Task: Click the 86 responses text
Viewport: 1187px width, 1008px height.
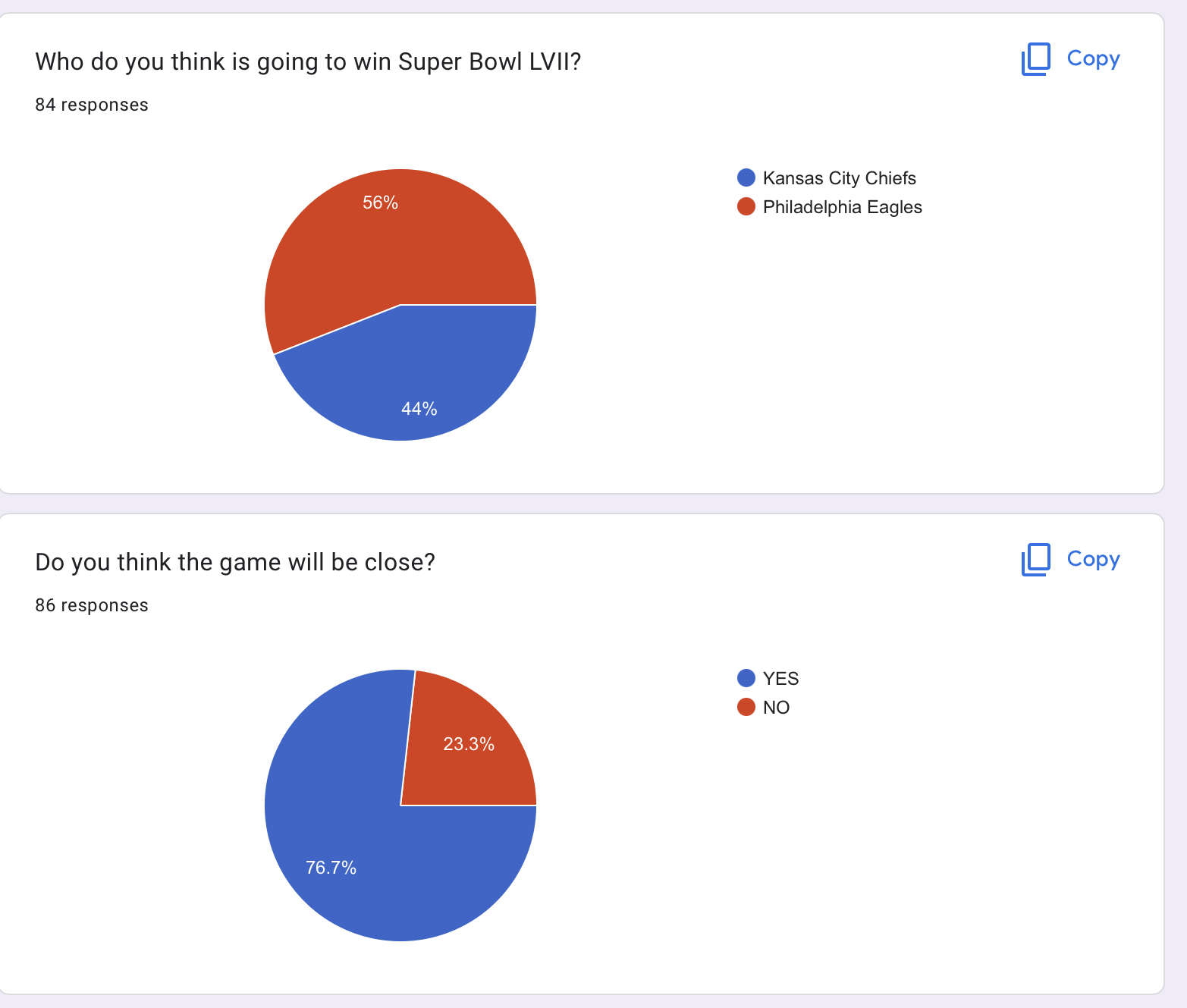Action: pos(92,605)
